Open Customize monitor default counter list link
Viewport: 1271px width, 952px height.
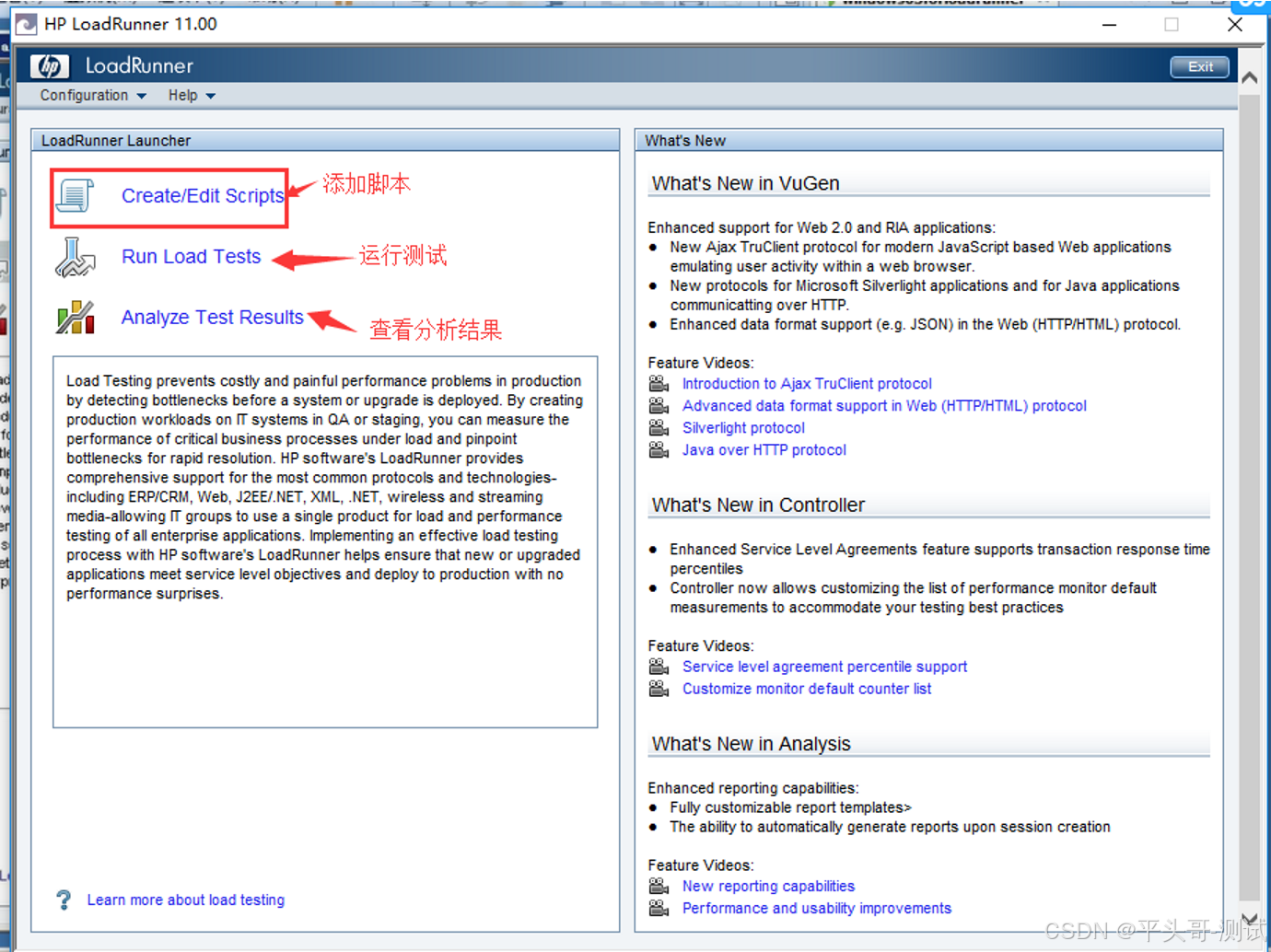tap(807, 688)
